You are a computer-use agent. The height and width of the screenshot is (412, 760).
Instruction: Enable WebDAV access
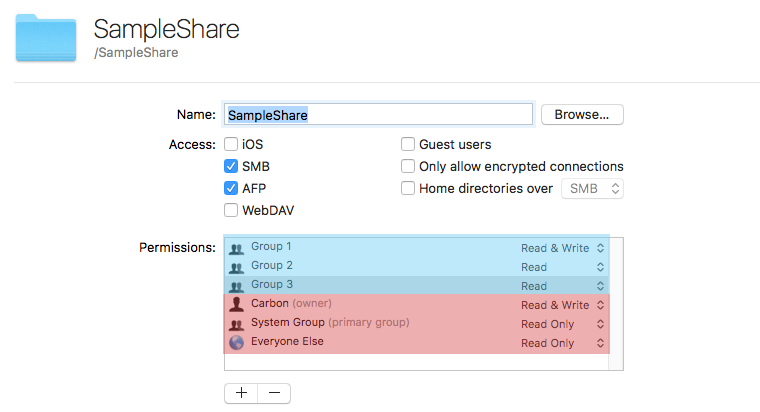pyautogui.click(x=231, y=211)
